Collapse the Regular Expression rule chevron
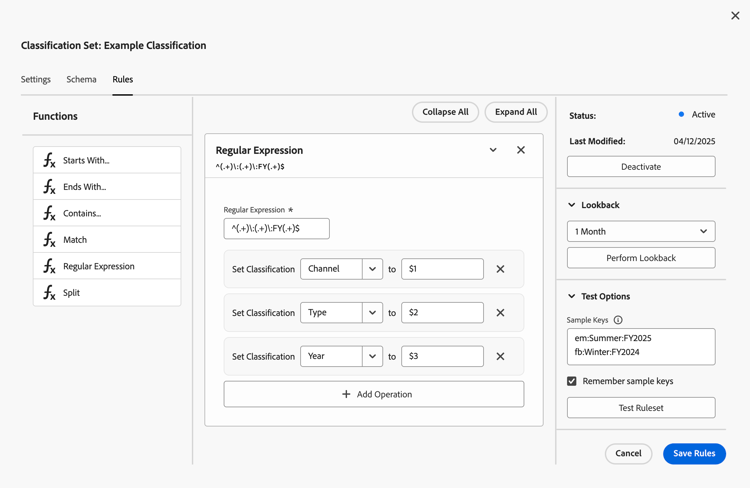 coord(493,150)
